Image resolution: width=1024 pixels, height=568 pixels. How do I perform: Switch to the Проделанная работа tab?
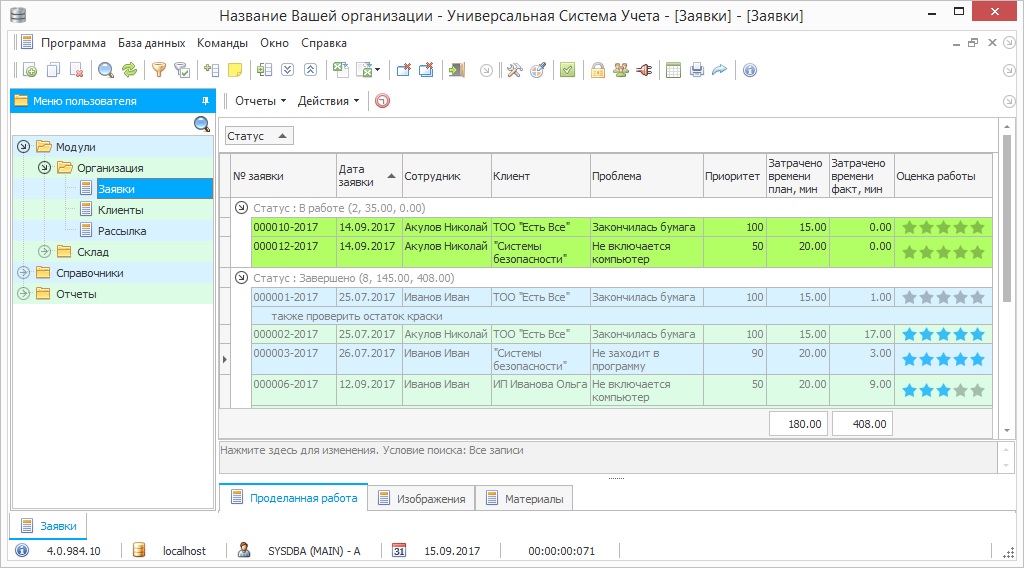pos(294,498)
